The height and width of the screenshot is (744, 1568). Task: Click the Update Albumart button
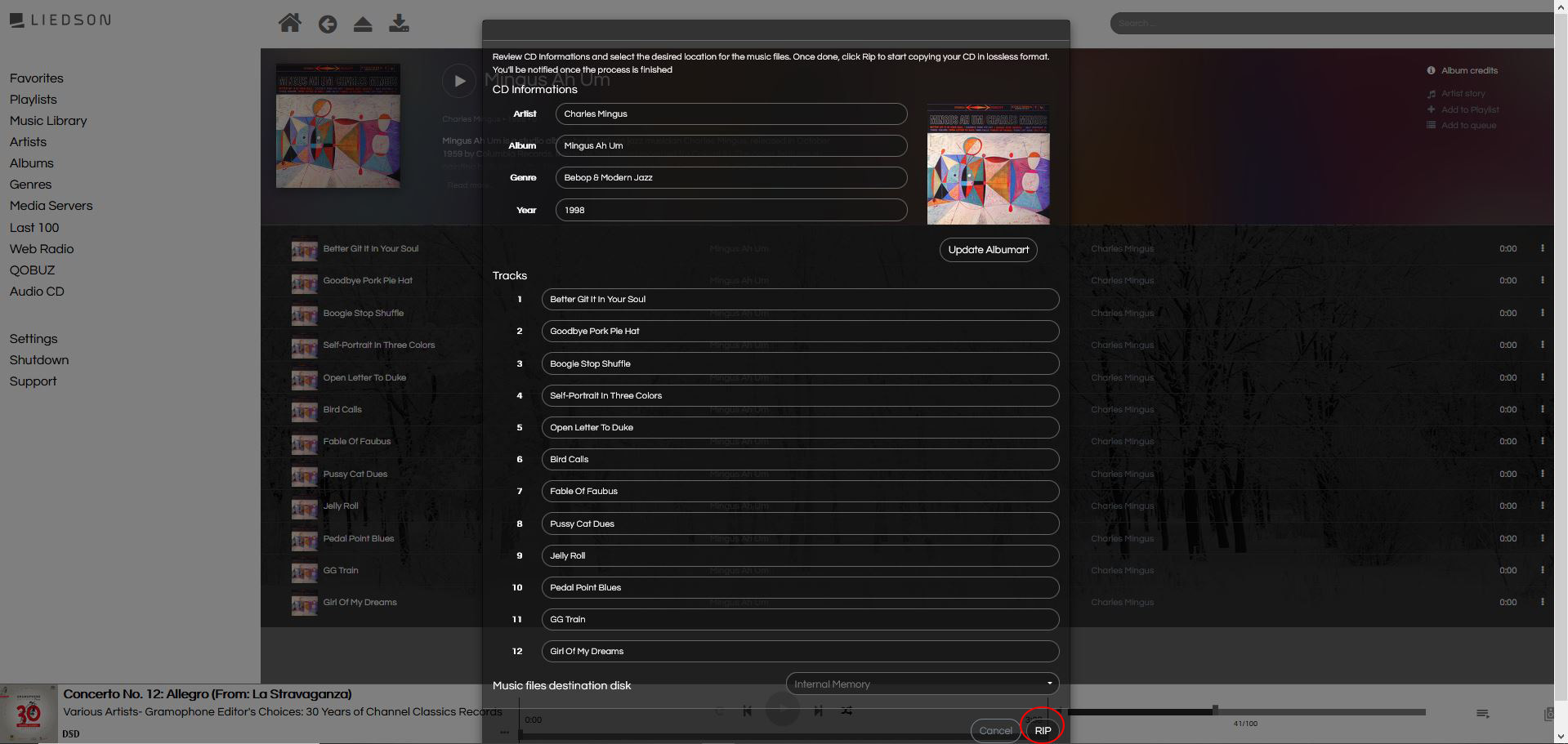click(988, 250)
